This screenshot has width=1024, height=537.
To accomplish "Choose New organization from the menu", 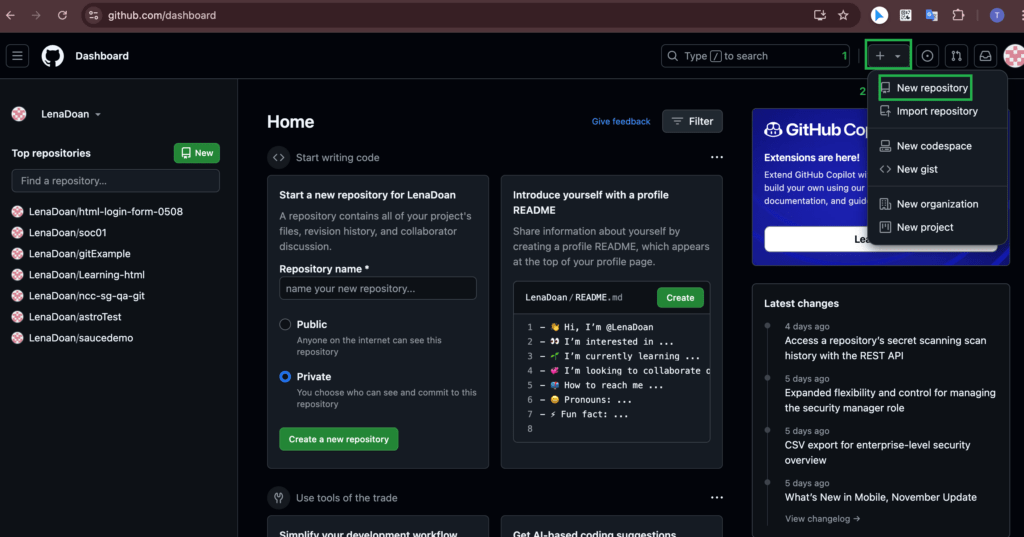I will click(x=936, y=204).
